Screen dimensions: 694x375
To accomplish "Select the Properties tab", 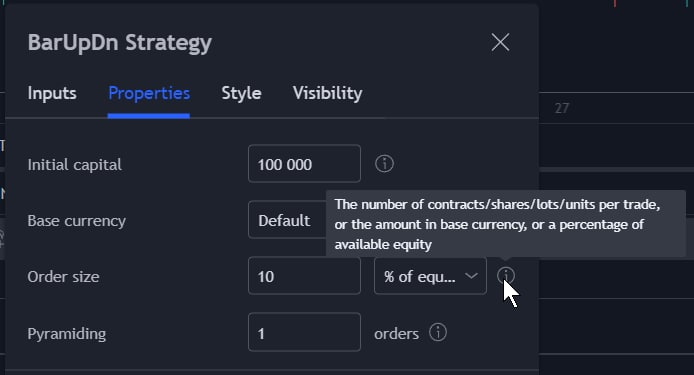I will click(x=149, y=93).
